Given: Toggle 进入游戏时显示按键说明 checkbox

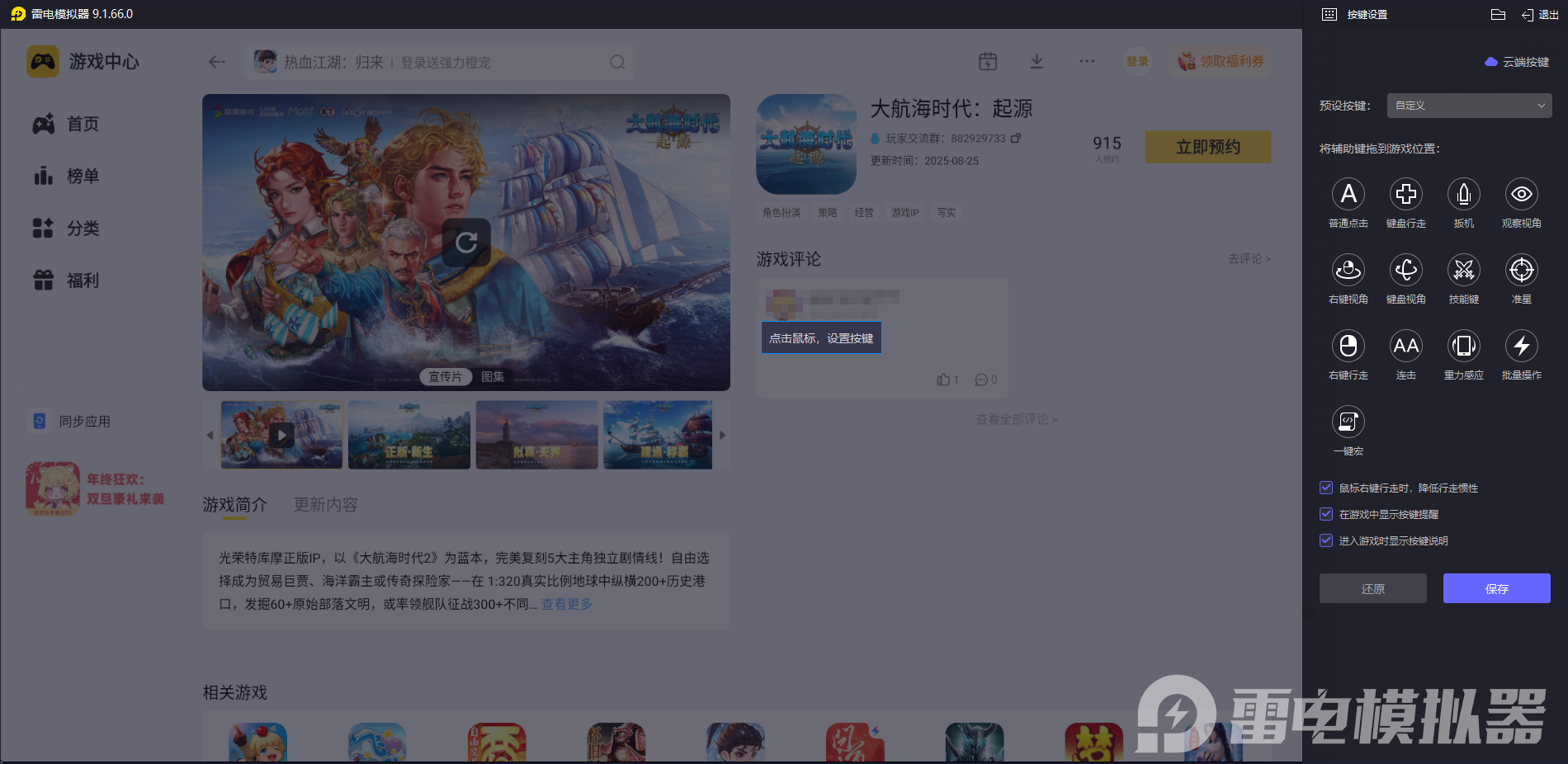Looking at the screenshot, I should pyautogui.click(x=1326, y=540).
